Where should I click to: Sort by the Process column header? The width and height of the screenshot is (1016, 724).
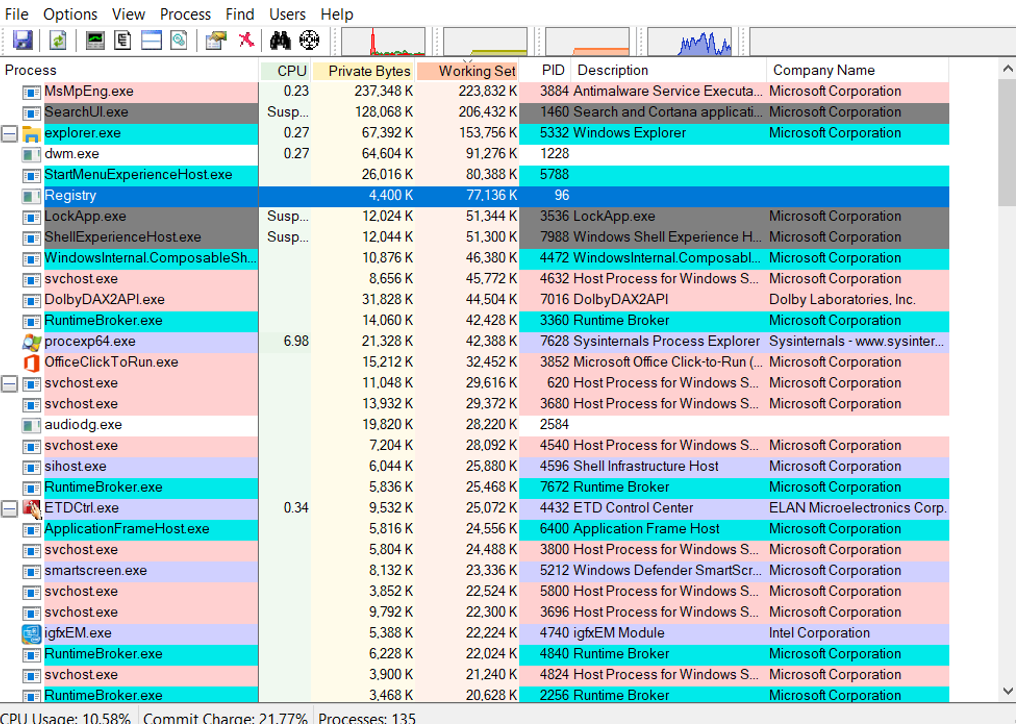(x=130, y=70)
